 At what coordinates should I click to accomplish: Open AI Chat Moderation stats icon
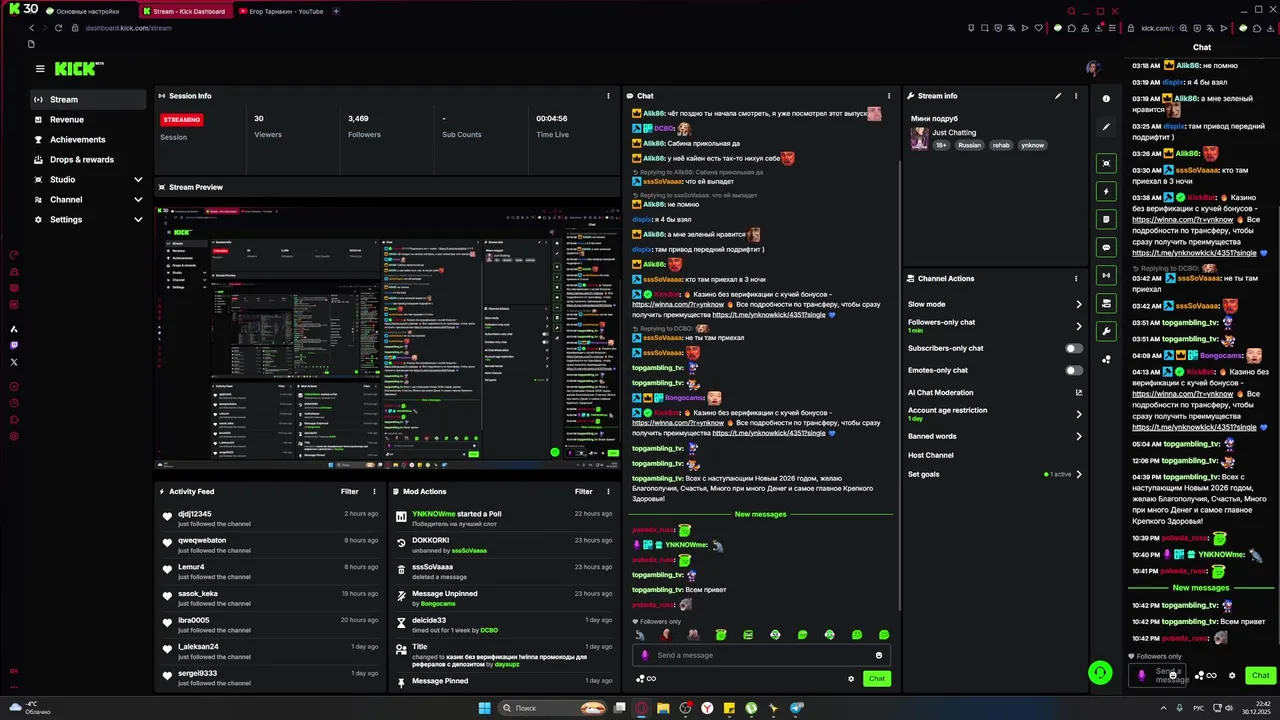[1078, 393]
